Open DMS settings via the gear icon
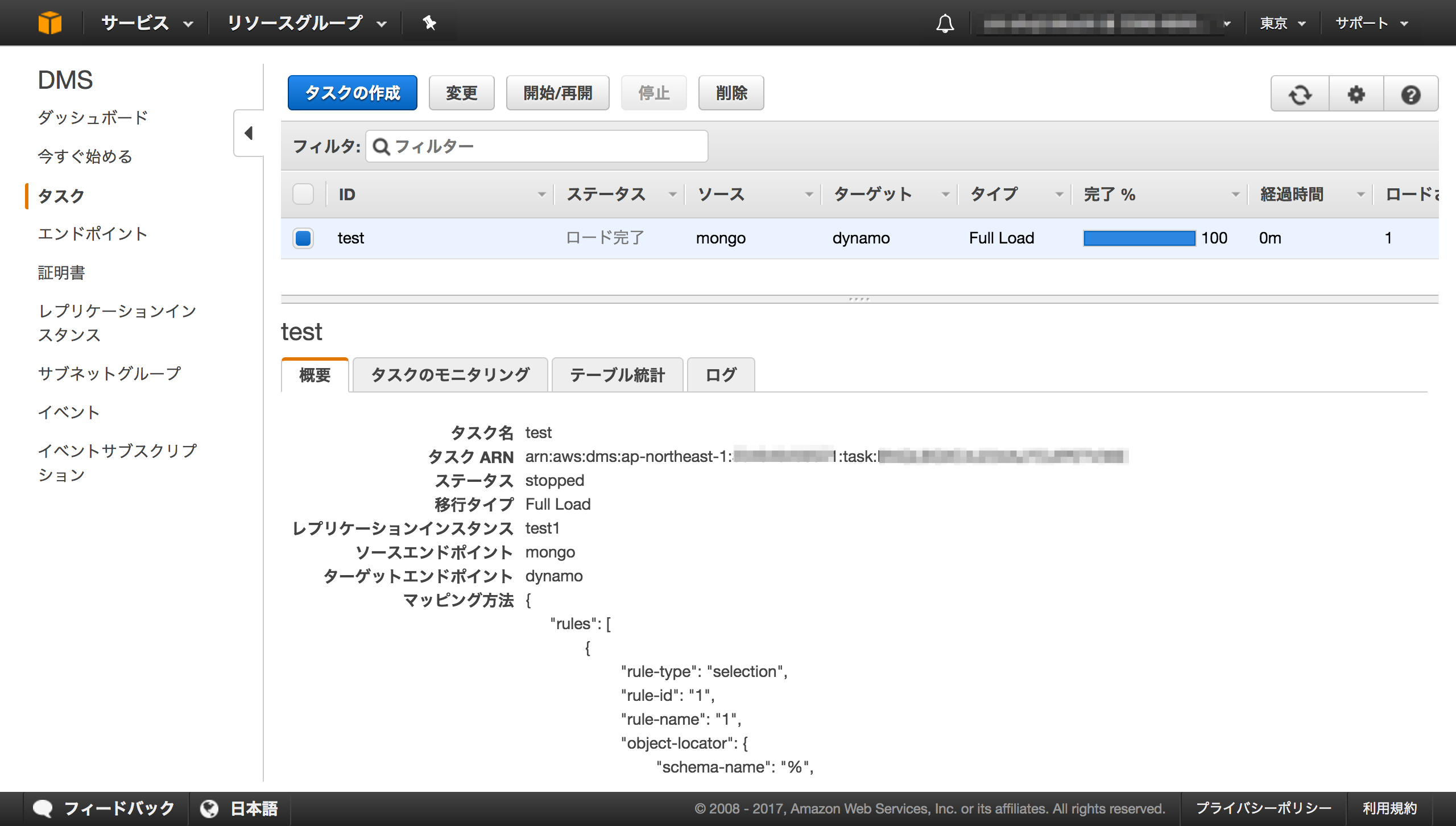Image resolution: width=1456 pixels, height=826 pixels. coord(1355,94)
